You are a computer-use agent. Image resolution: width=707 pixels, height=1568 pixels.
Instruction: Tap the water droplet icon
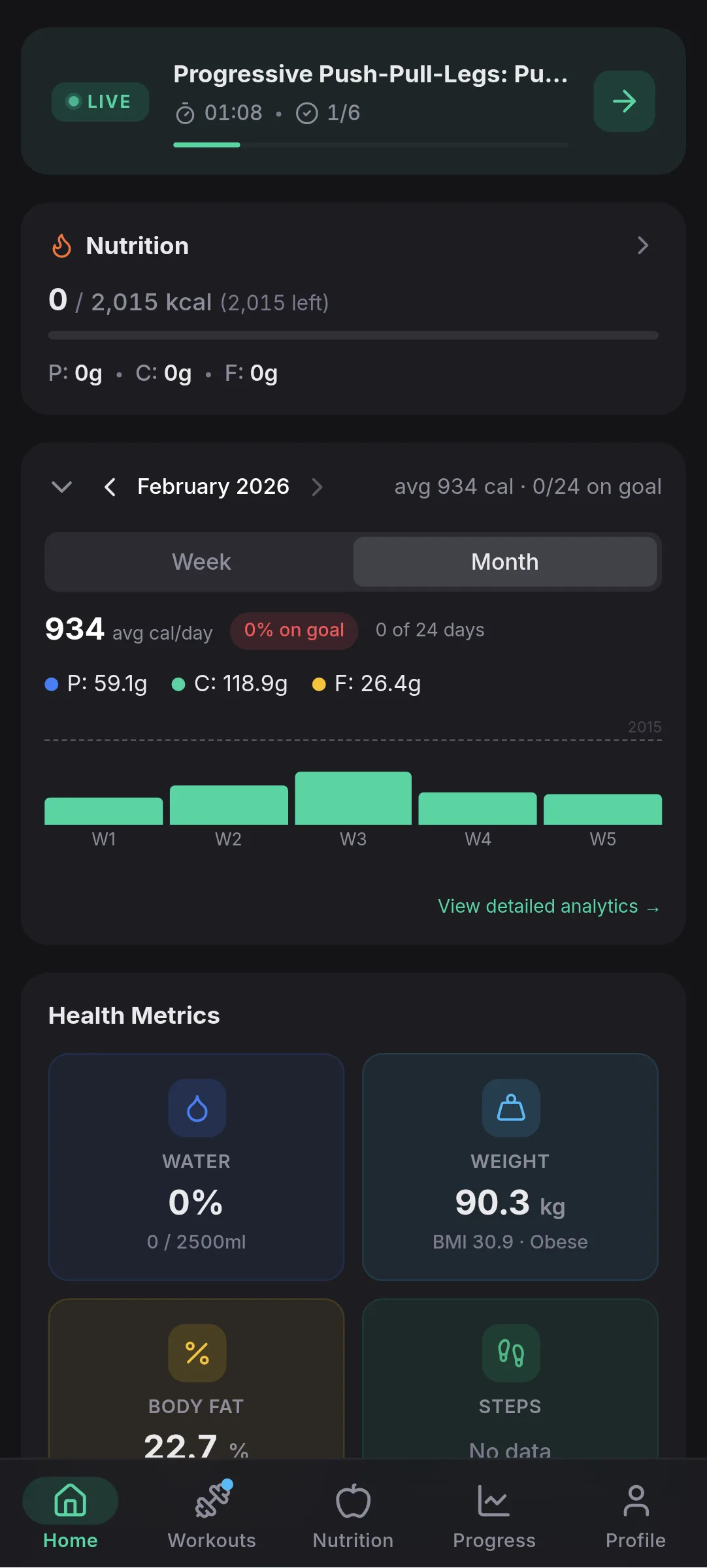click(197, 1108)
